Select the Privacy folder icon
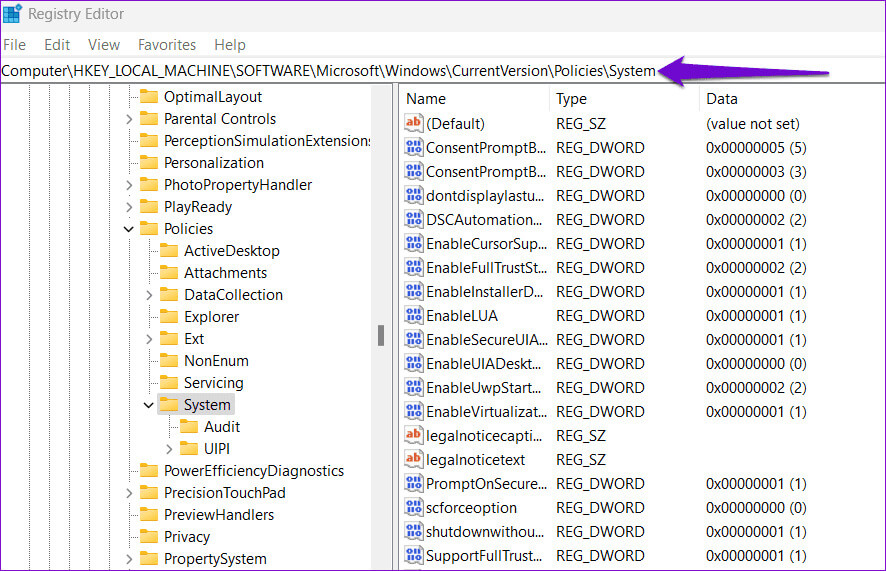Screen dimensions: 886x571 pos(149,537)
